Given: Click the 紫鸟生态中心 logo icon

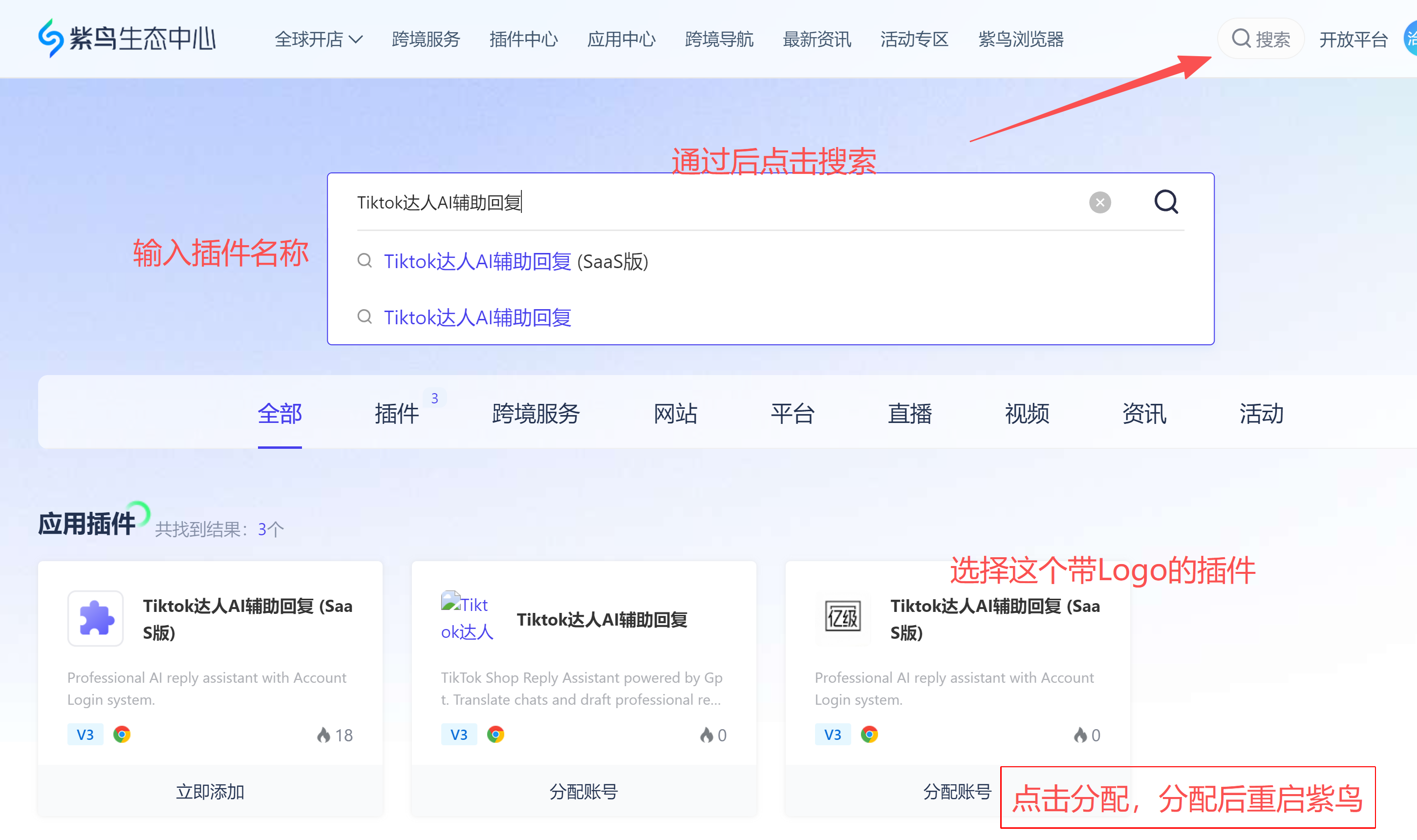Looking at the screenshot, I should click(50, 38).
